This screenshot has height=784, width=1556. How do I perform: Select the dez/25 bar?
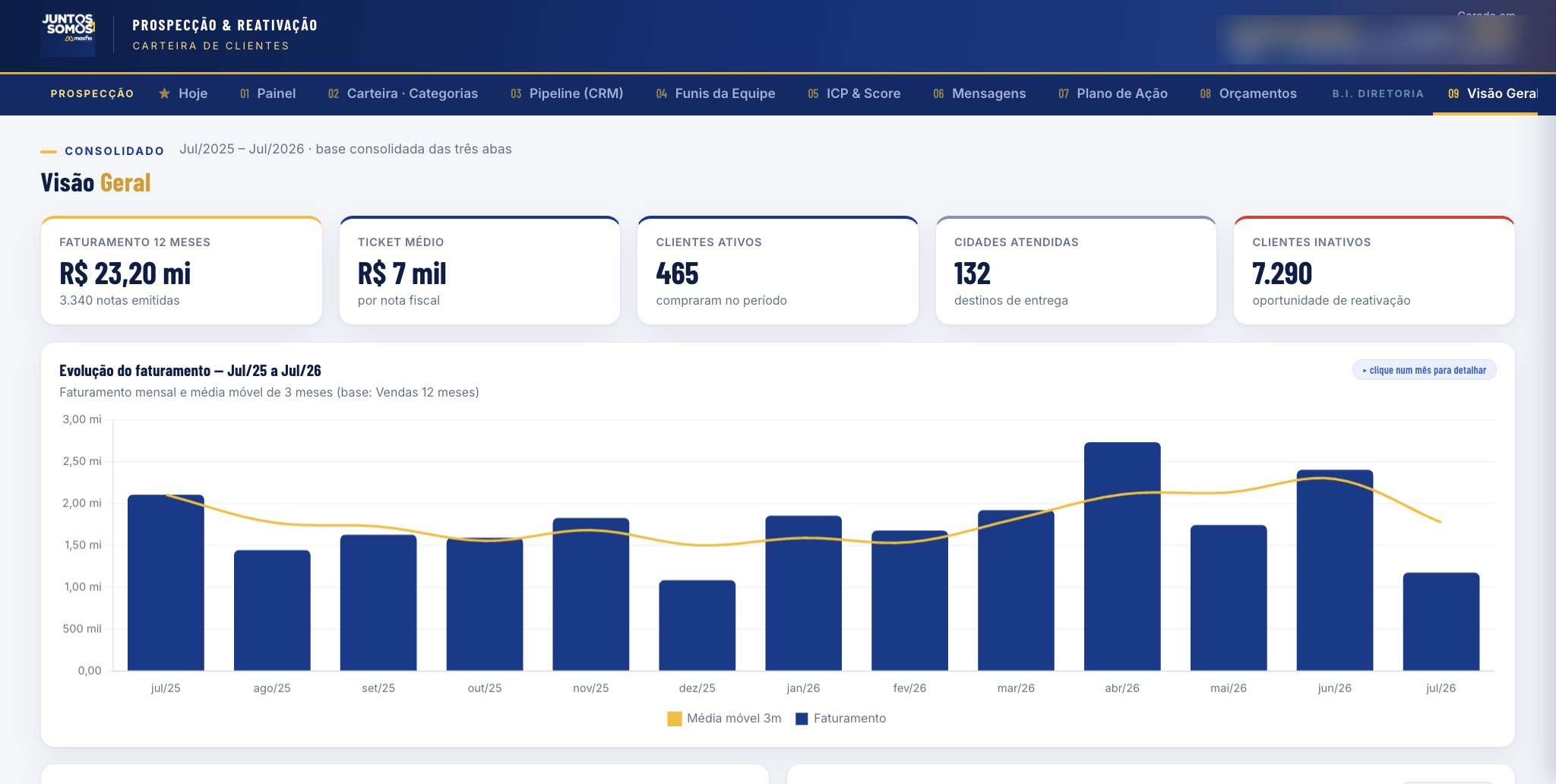point(697,625)
